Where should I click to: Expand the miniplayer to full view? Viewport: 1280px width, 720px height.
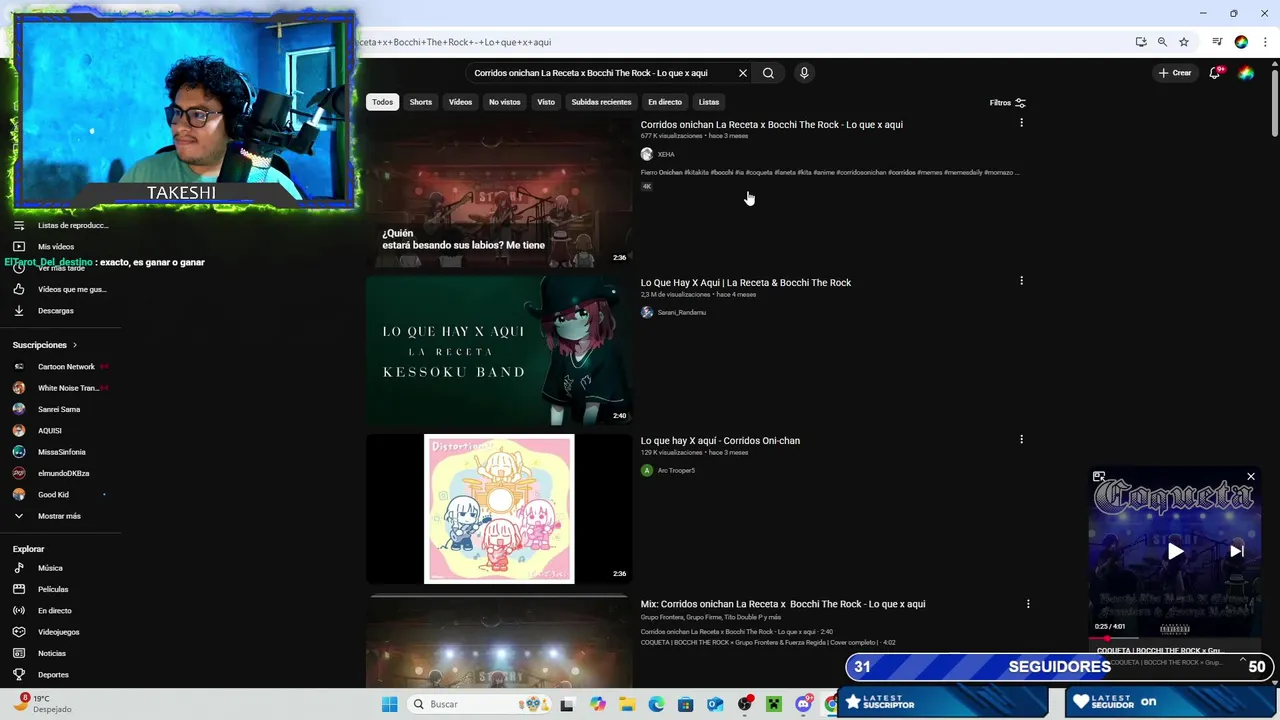point(1099,477)
